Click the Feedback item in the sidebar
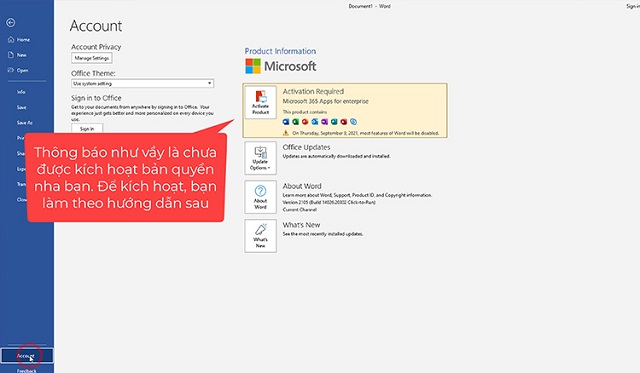 (27, 370)
